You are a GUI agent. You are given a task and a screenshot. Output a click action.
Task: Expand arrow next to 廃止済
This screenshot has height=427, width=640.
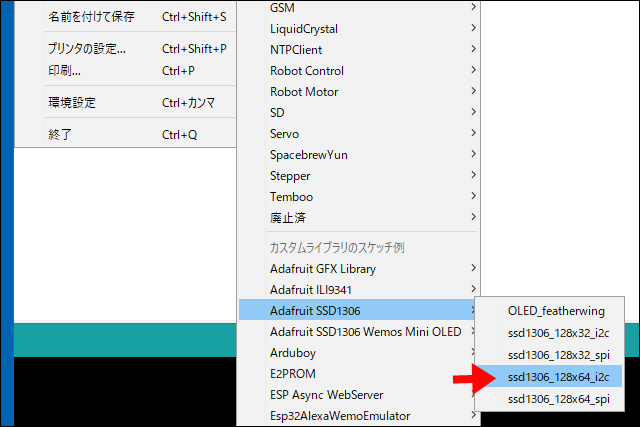(x=473, y=217)
